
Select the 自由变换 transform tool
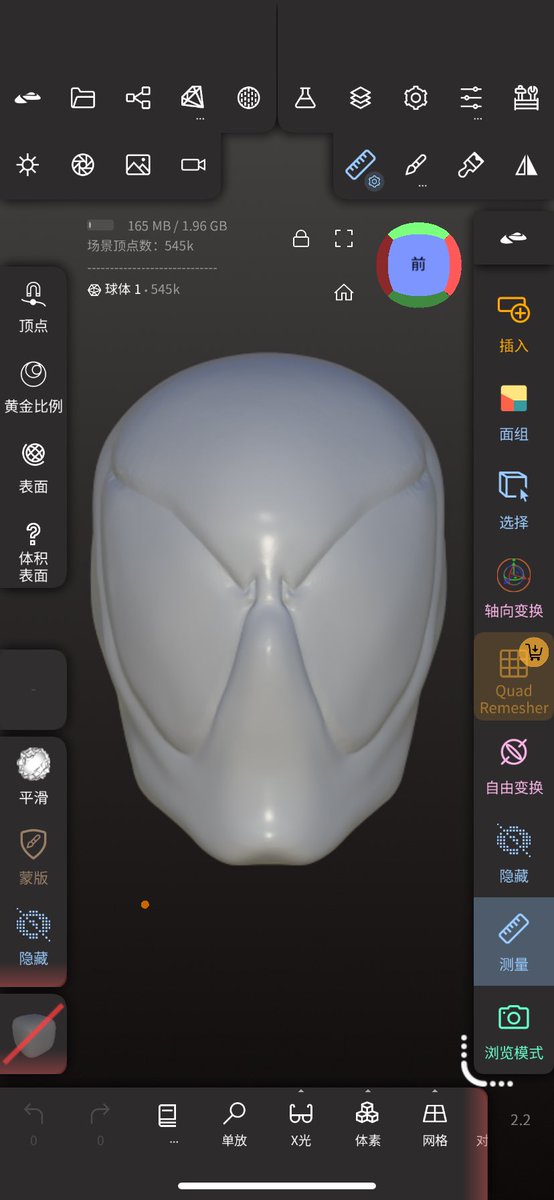[x=513, y=765]
